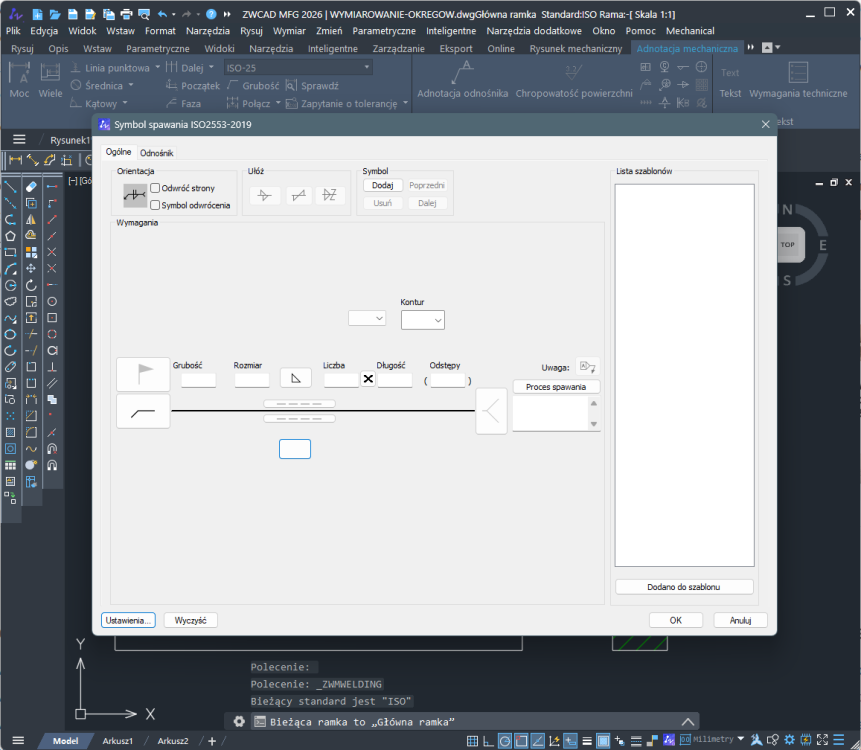The height and width of the screenshot is (750, 861).
Task: Click the leader bend line icon
Action: (x=143, y=411)
